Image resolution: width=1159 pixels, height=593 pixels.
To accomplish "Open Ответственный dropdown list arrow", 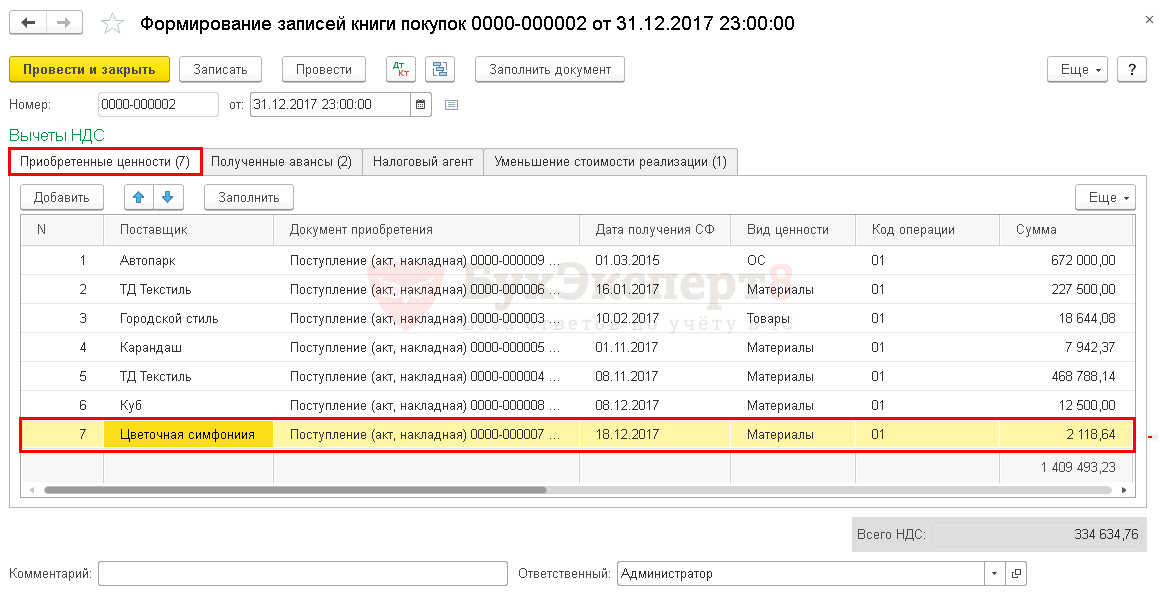I will point(994,574).
